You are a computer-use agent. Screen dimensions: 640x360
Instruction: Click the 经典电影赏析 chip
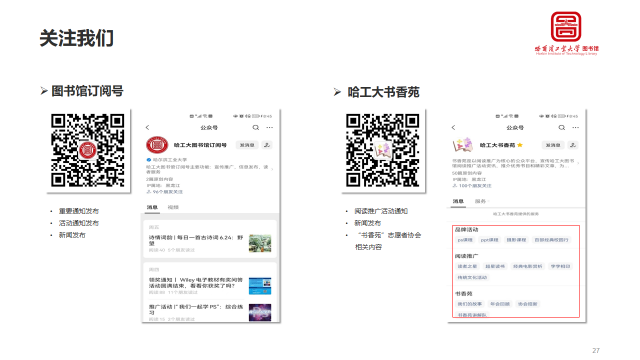coord(528,266)
